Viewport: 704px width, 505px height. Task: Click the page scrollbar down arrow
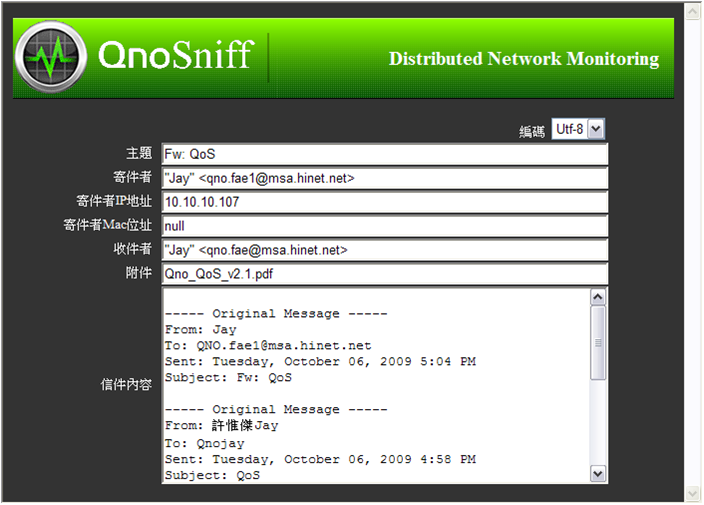pyautogui.click(x=693, y=494)
